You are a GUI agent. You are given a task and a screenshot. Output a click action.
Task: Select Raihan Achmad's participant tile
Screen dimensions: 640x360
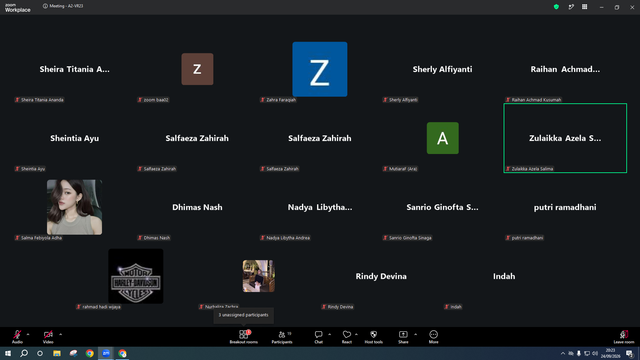pos(565,69)
